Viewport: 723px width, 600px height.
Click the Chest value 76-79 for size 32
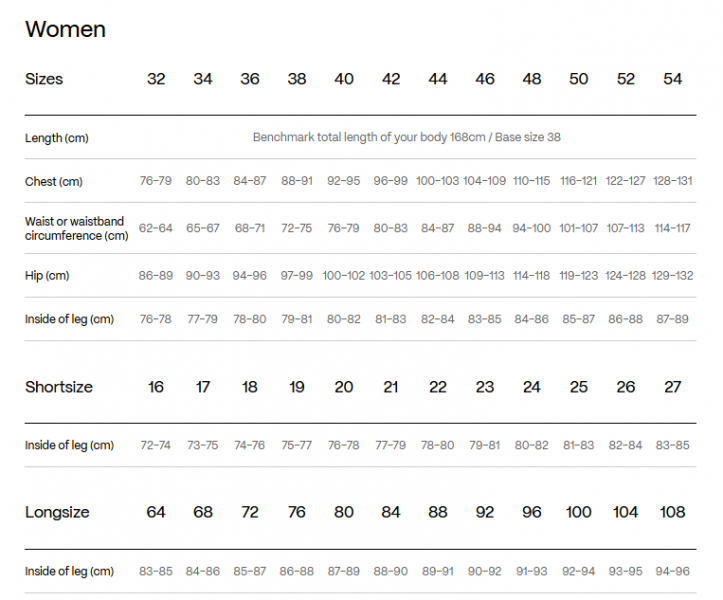(156, 181)
